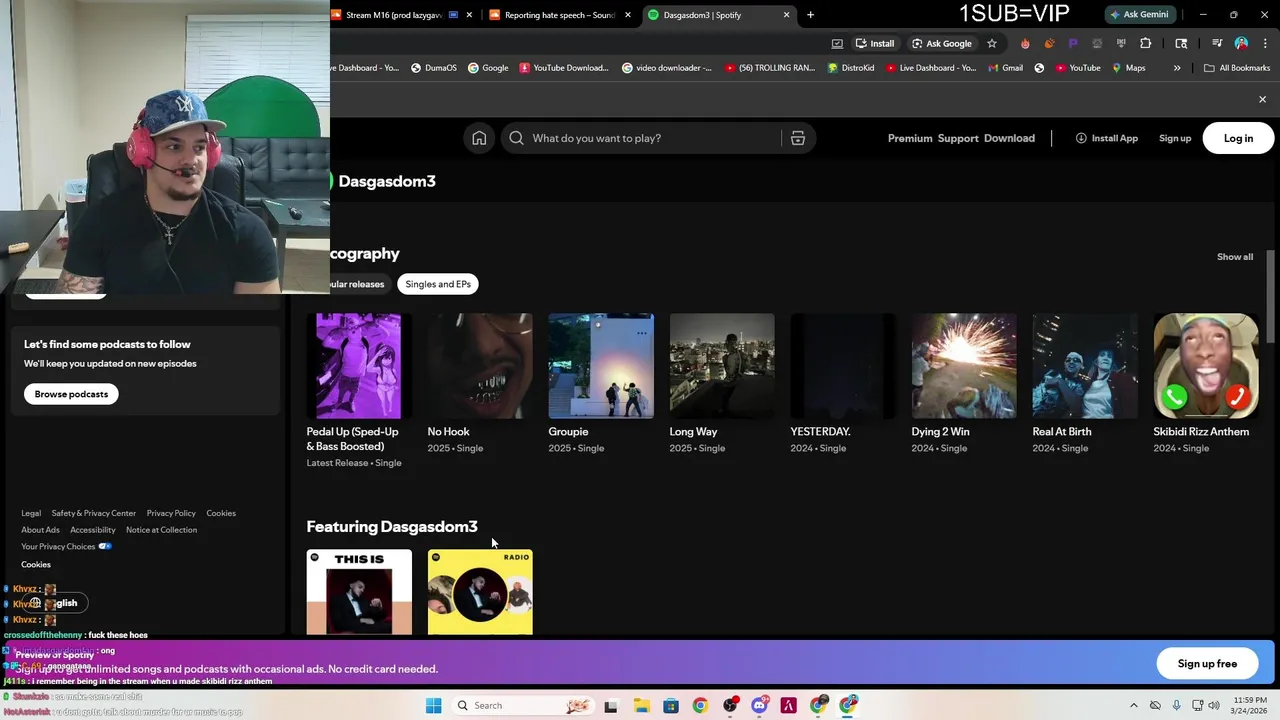Open Windows Start menu
The width and height of the screenshot is (1280, 720).
tap(433, 705)
